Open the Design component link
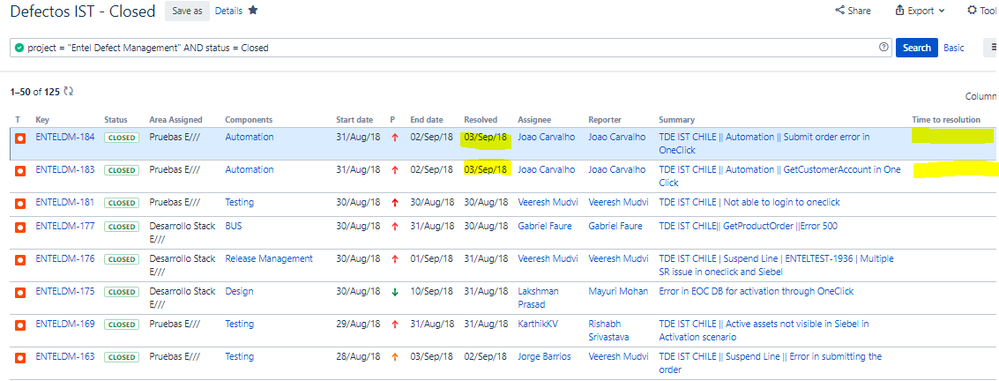Viewport: 999px width, 381px height. click(239, 291)
